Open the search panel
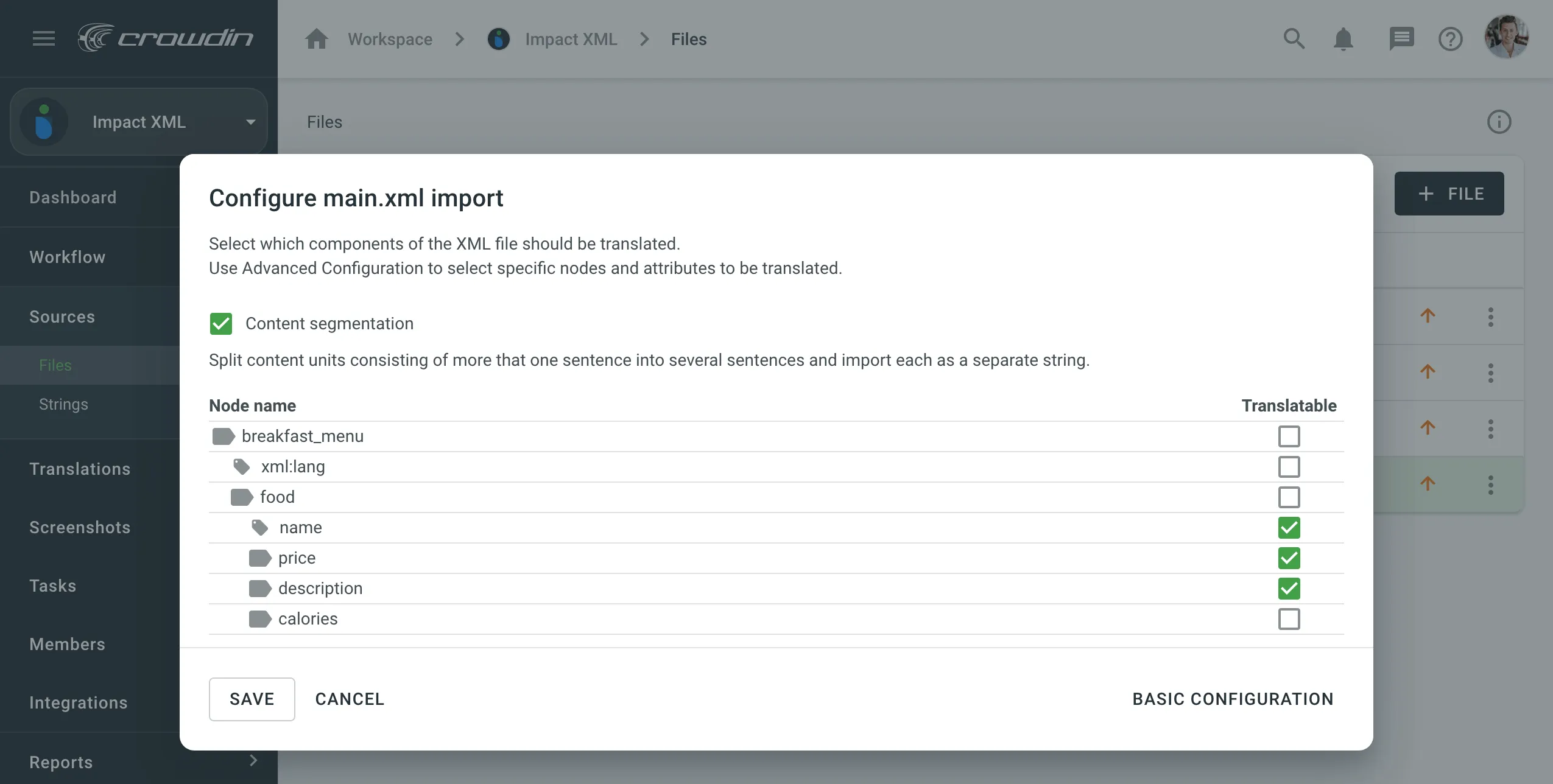 (x=1295, y=39)
